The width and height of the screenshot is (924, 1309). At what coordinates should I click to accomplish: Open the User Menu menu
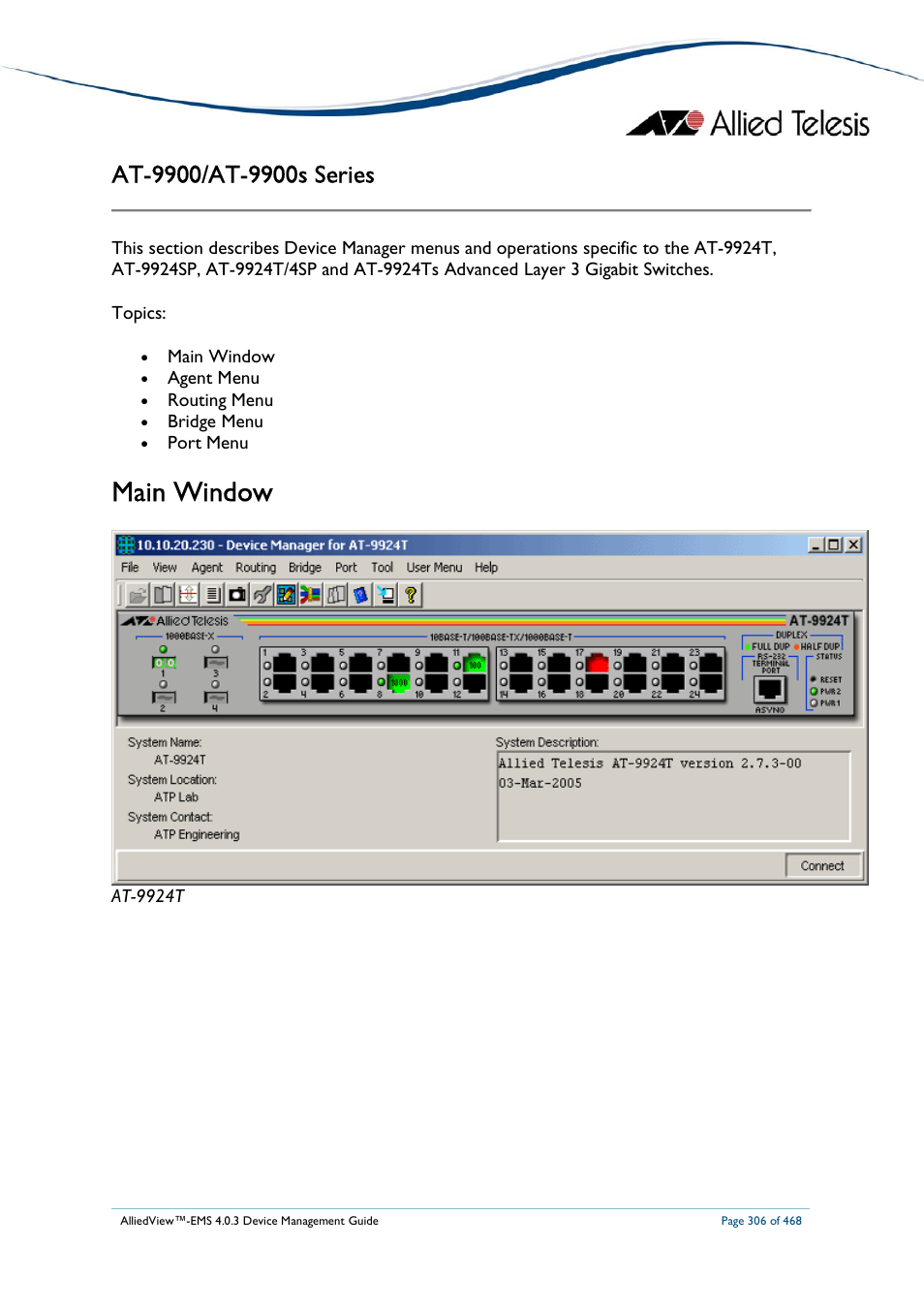click(x=434, y=568)
